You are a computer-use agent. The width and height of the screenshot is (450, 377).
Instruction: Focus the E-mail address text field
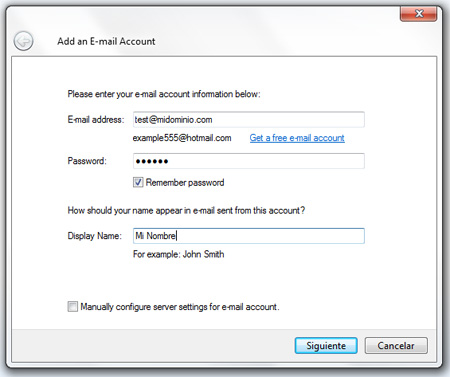(249, 120)
